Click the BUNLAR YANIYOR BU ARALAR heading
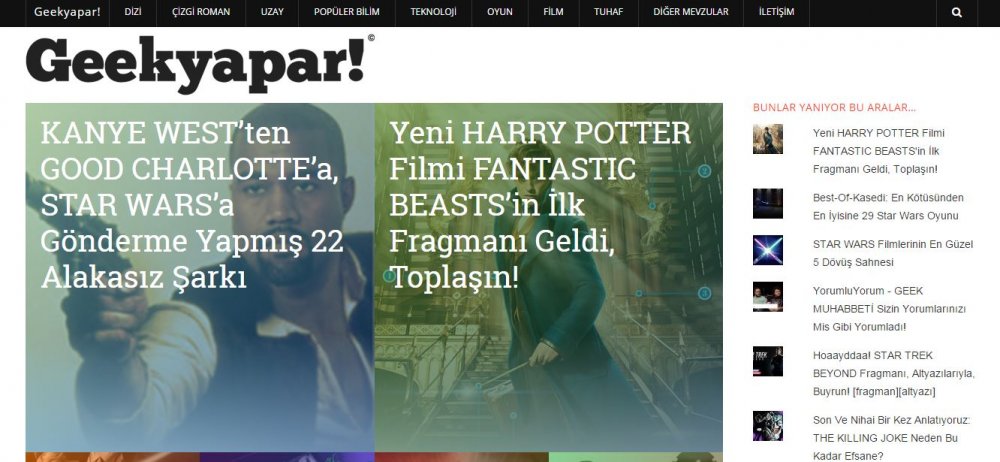Viewport: 1000px width, 462px height. point(834,107)
